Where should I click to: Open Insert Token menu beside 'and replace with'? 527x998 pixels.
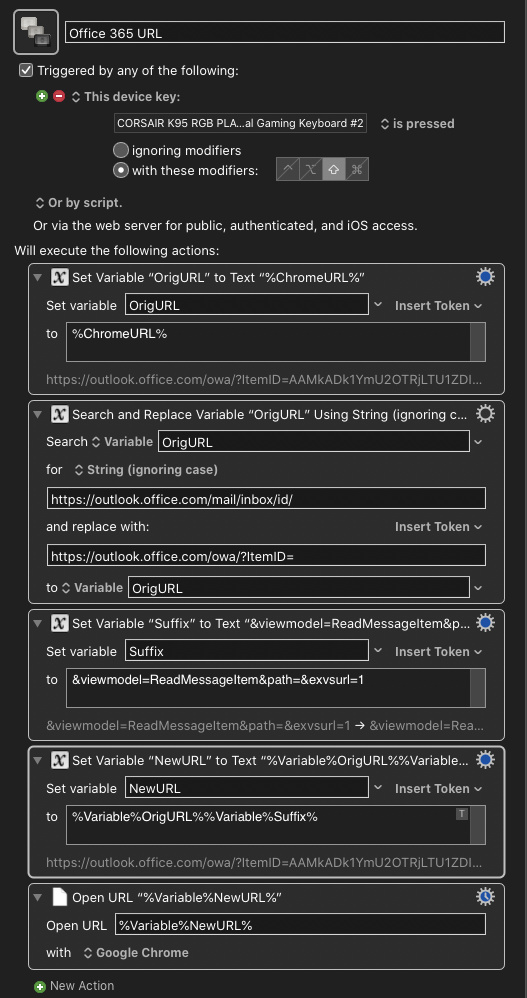(439, 526)
